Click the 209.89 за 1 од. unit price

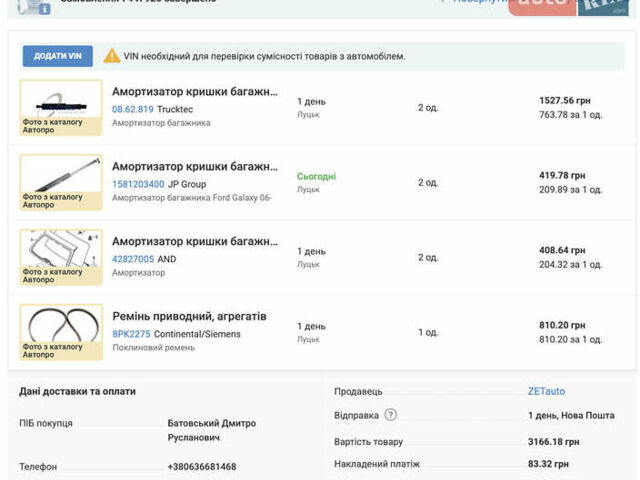click(571, 190)
